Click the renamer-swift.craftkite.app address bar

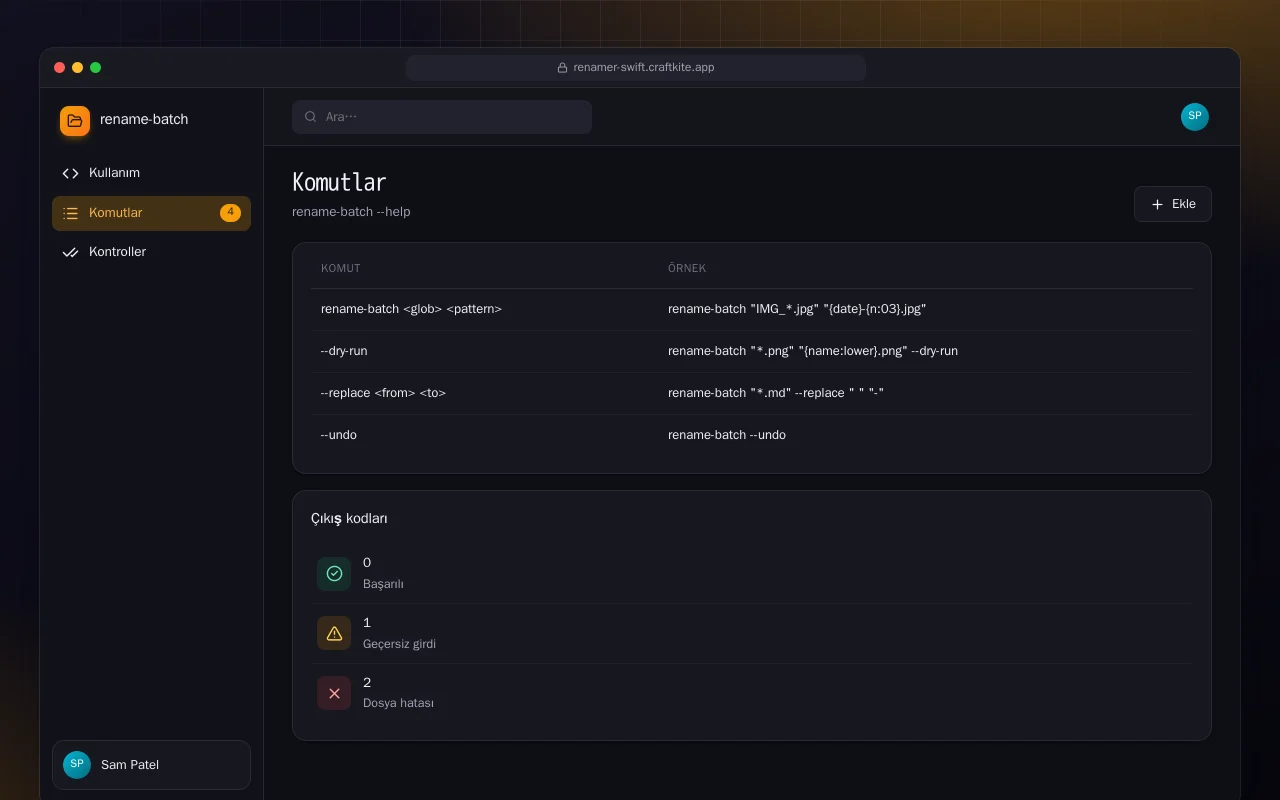636,68
